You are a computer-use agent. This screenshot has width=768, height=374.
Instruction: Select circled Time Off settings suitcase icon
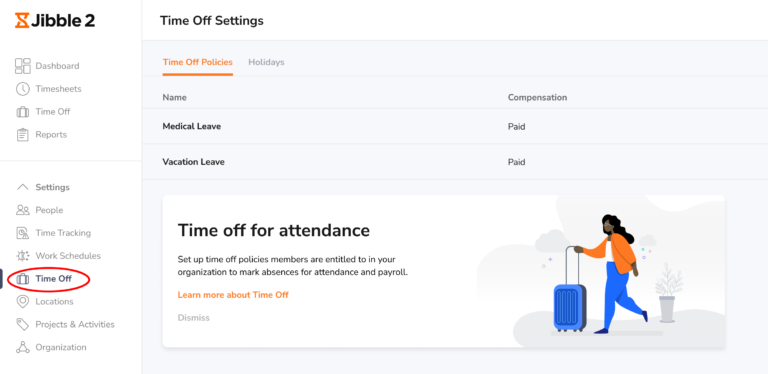[x=23, y=279]
